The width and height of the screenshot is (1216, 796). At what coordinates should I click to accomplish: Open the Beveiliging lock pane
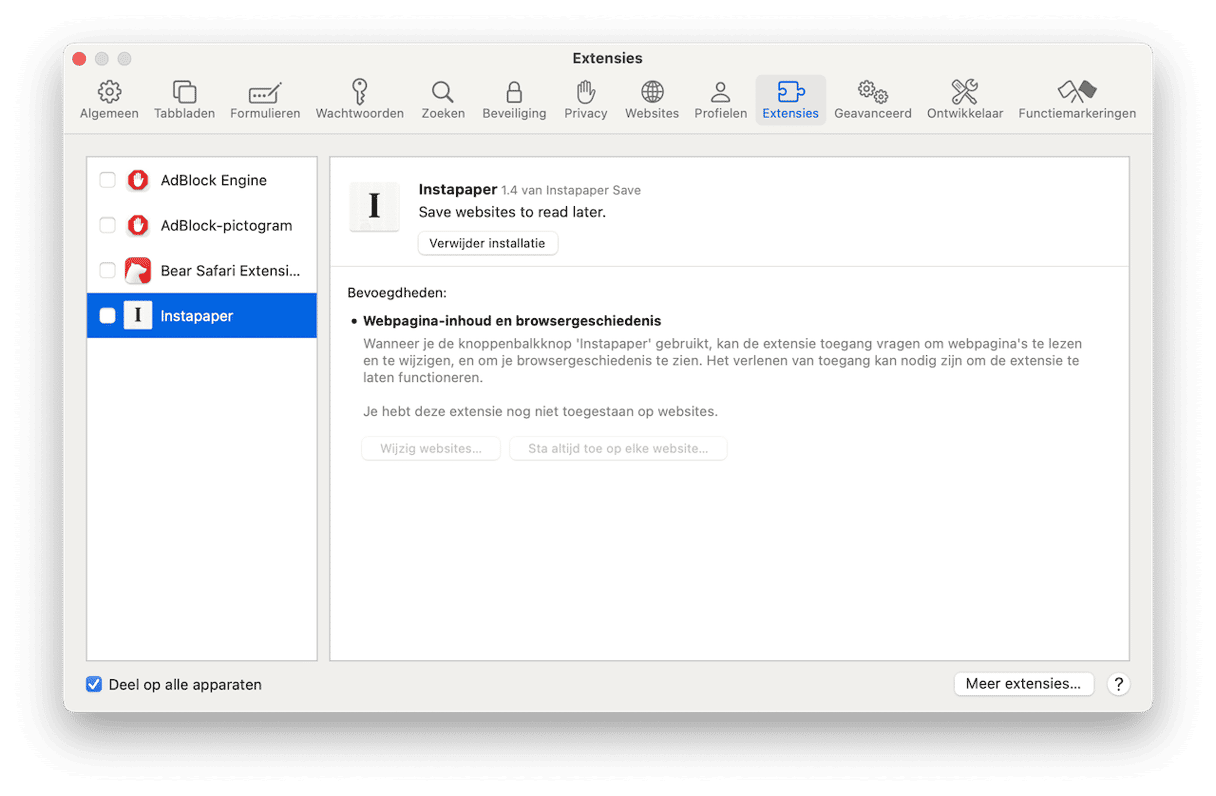click(x=514, y=100)
